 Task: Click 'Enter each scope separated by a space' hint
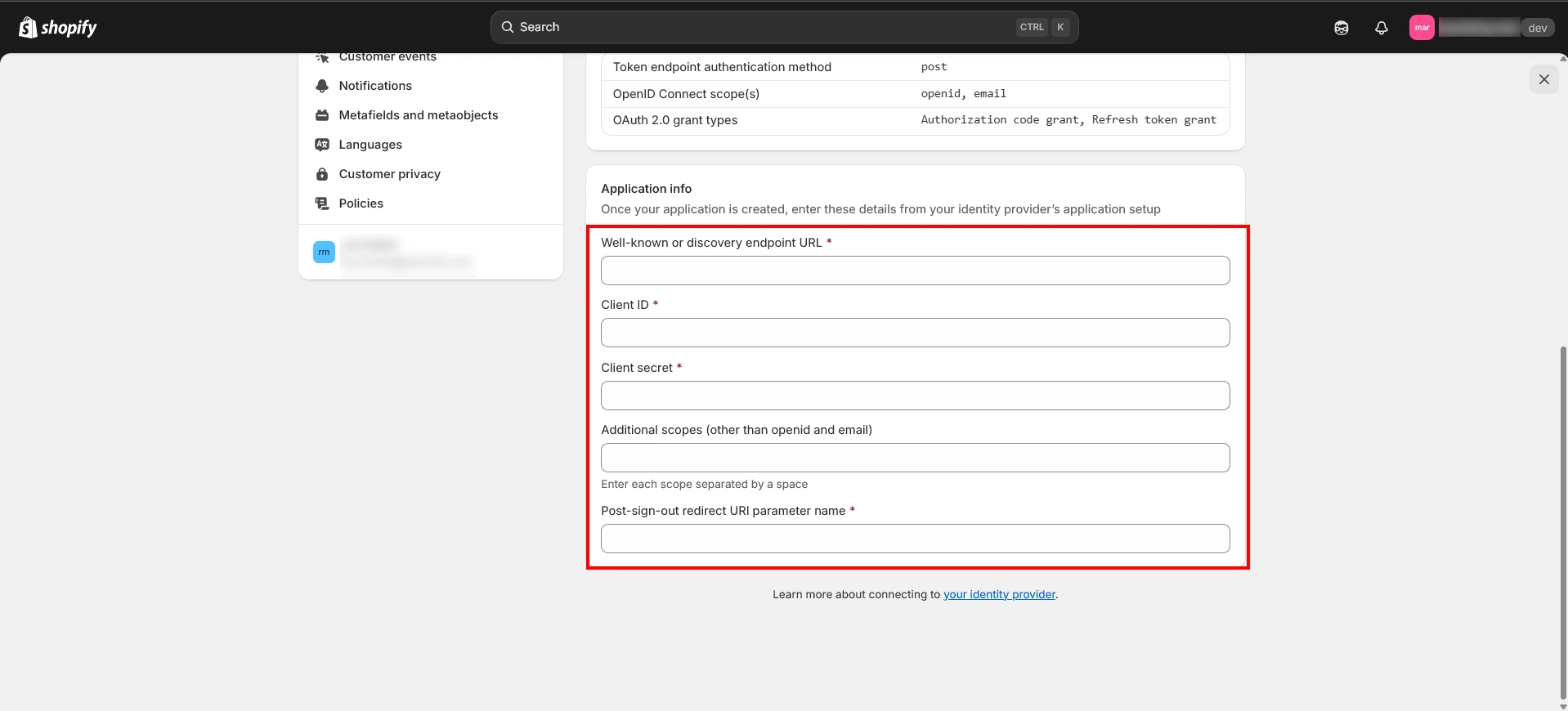tap(704, 484)
